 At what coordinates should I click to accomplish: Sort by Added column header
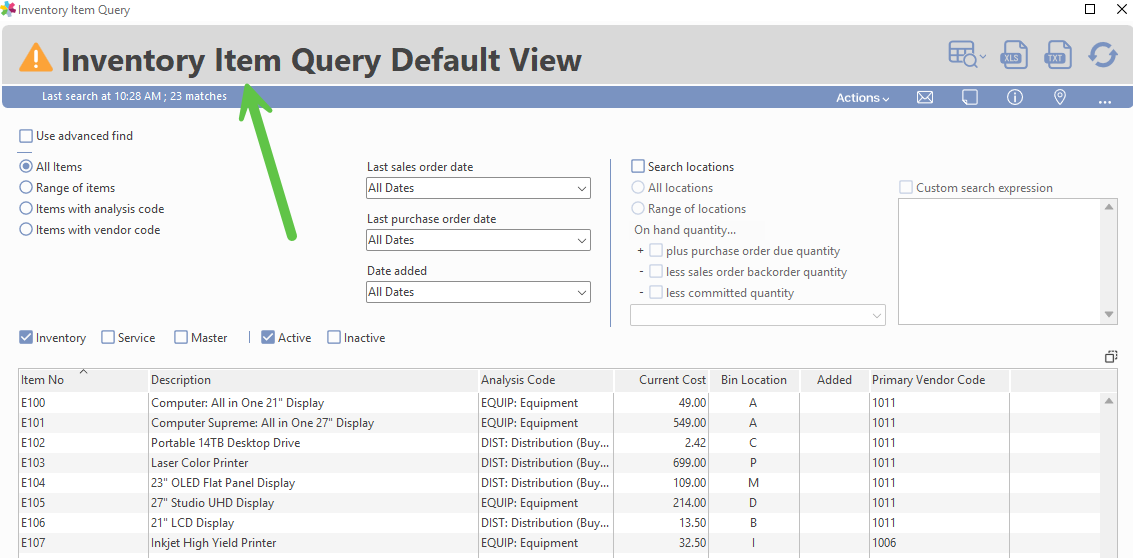coord(835,380)
